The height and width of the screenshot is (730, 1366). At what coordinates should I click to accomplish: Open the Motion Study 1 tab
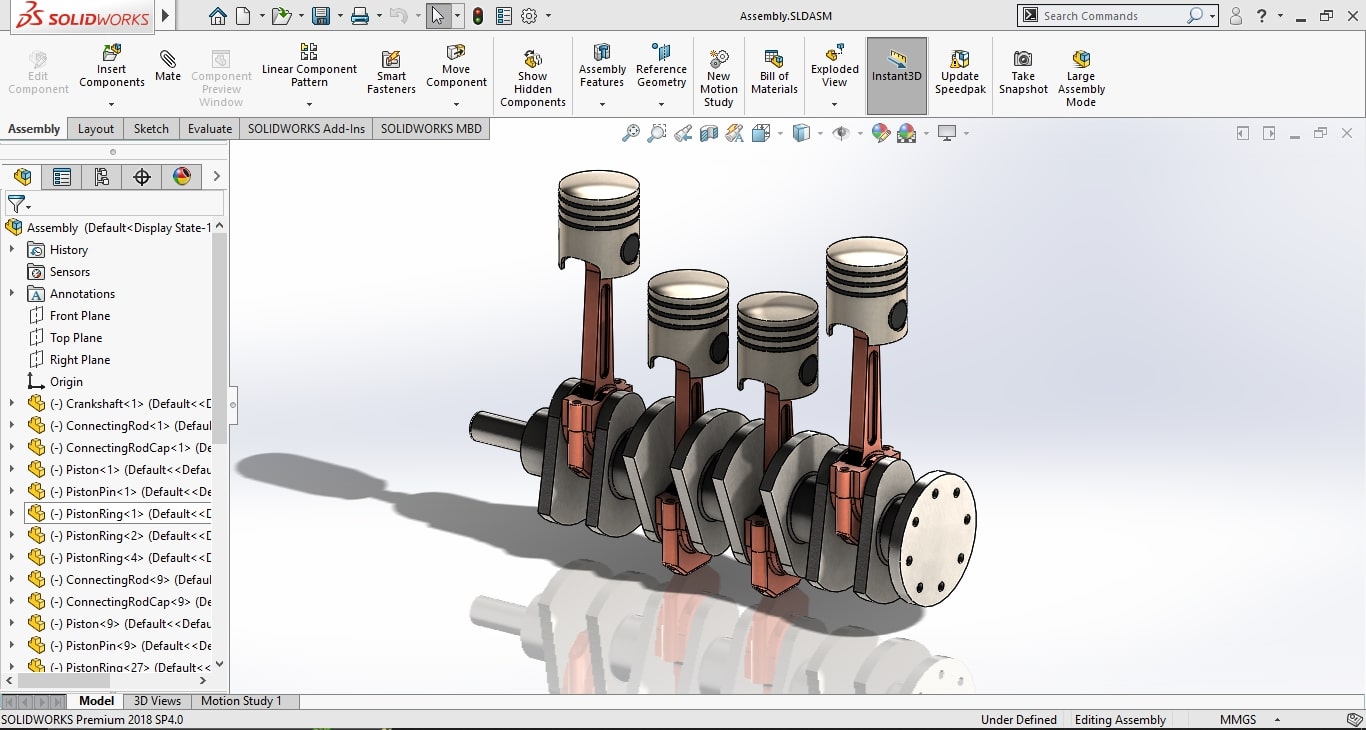pyautogui.click(x=241, y=701)
